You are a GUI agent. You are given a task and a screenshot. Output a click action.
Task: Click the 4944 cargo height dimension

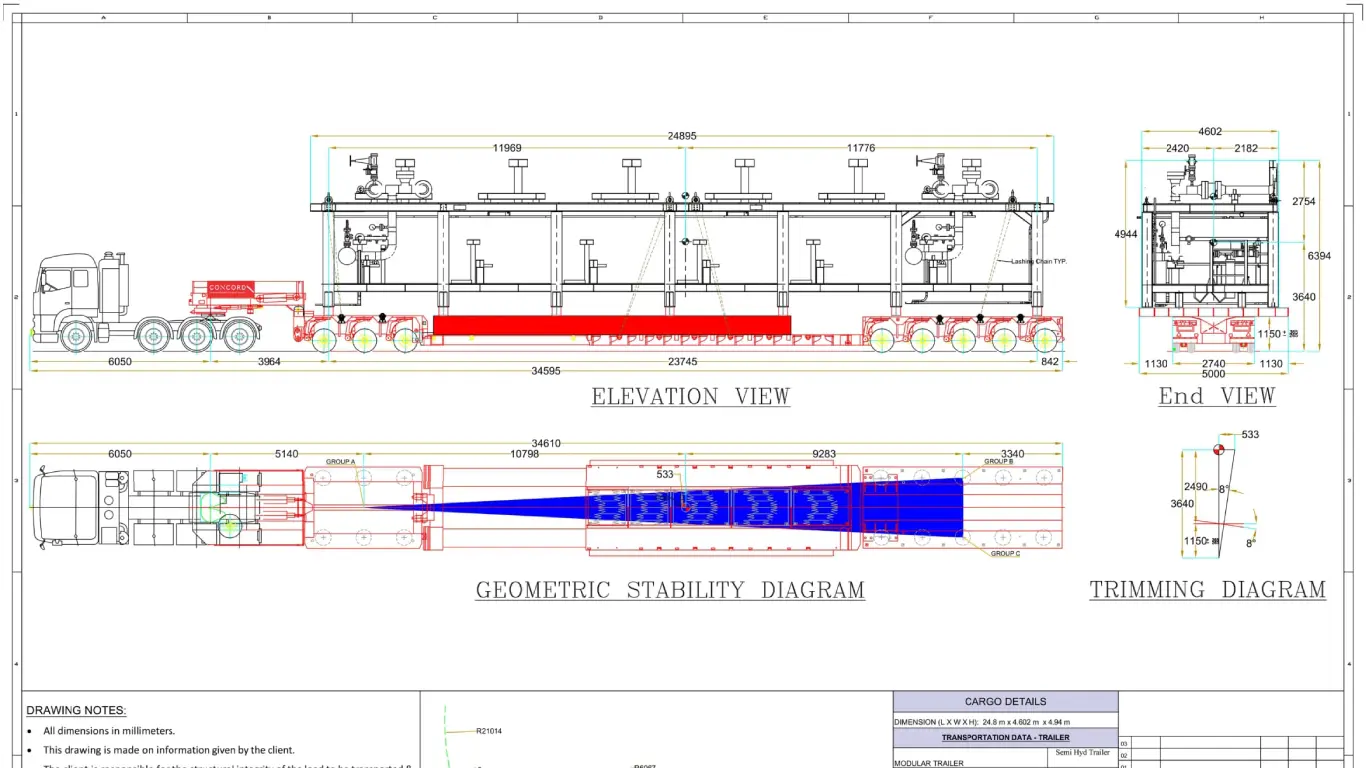tap(1125, 234)
